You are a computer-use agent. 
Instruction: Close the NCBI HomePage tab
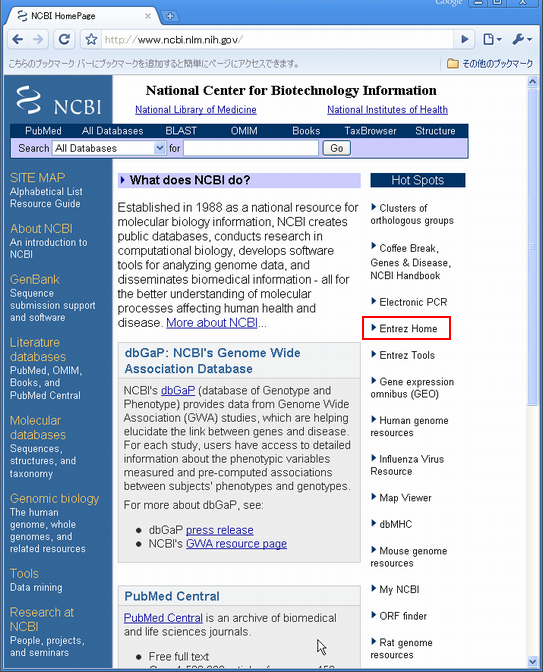click(148, 16)
